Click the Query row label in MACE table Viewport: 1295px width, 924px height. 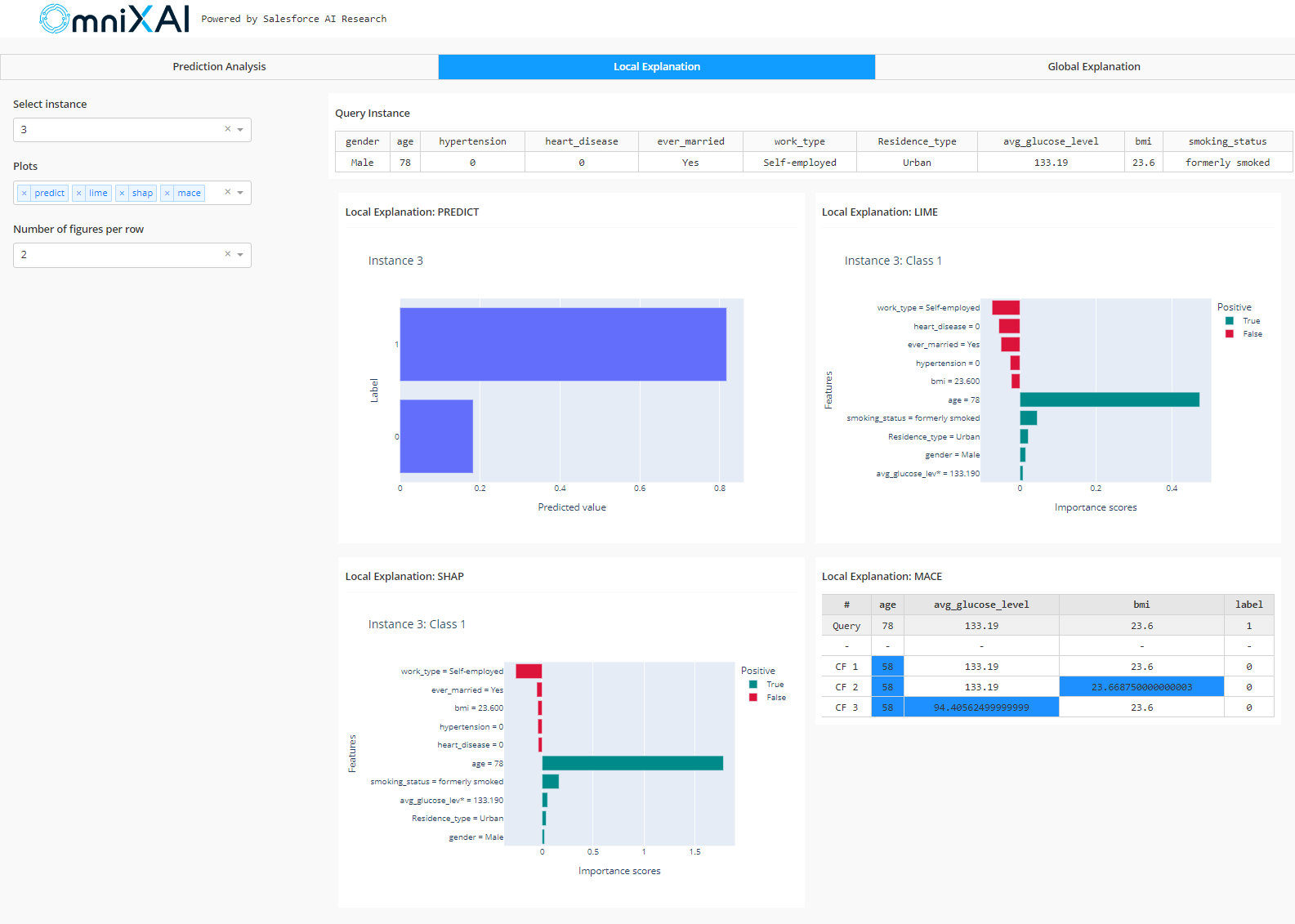tap(846, 626)
